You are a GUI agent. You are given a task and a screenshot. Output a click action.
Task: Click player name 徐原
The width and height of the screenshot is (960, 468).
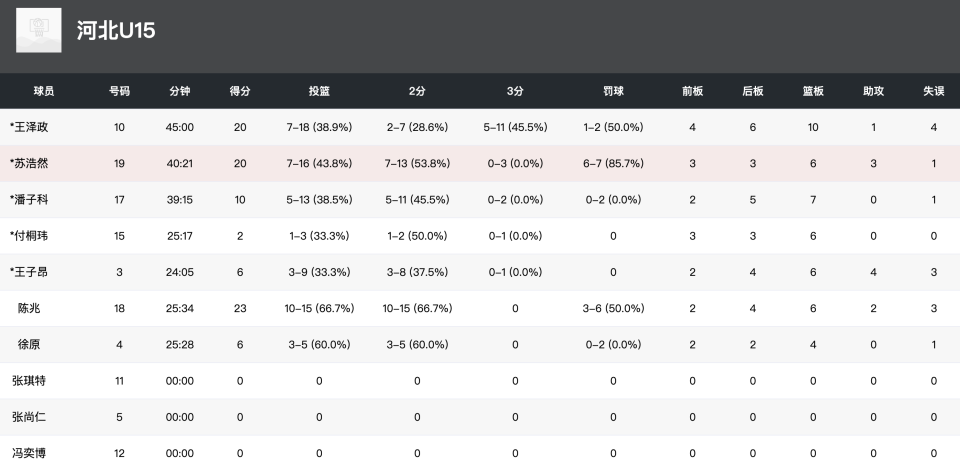tap(29, 345)
